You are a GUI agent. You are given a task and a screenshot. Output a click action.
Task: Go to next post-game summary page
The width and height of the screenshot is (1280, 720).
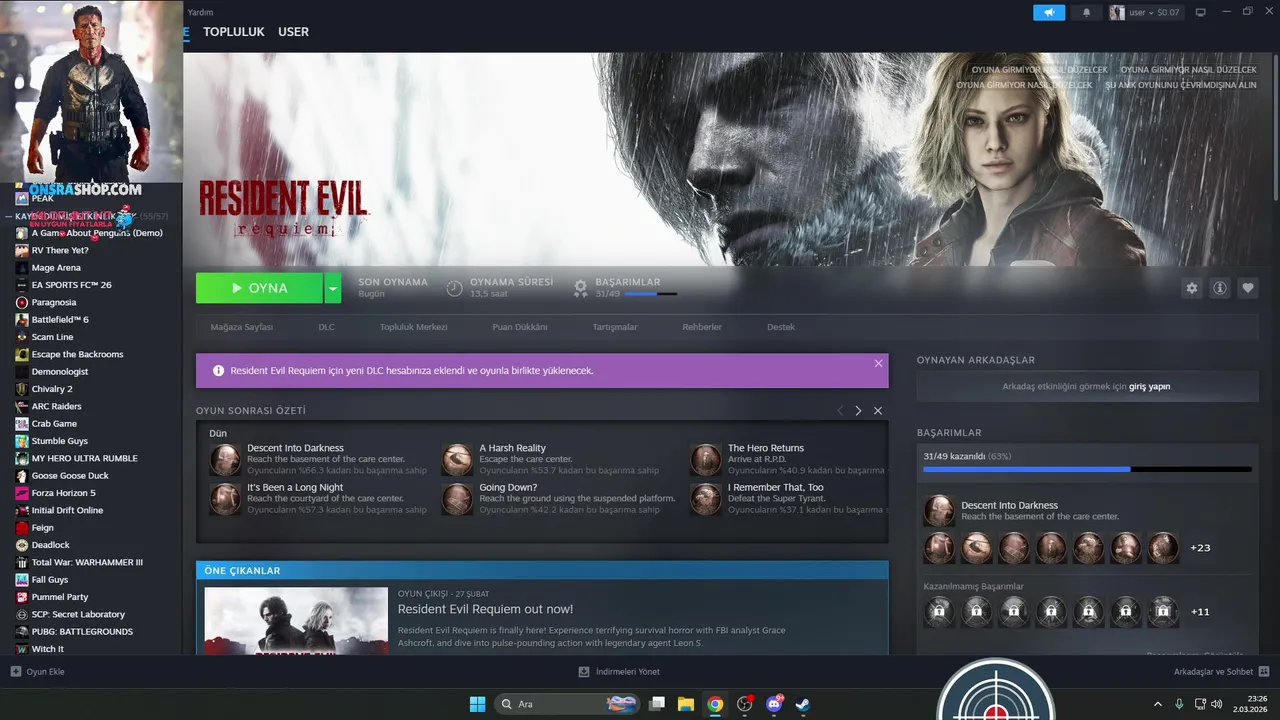[x=858, y=411]
